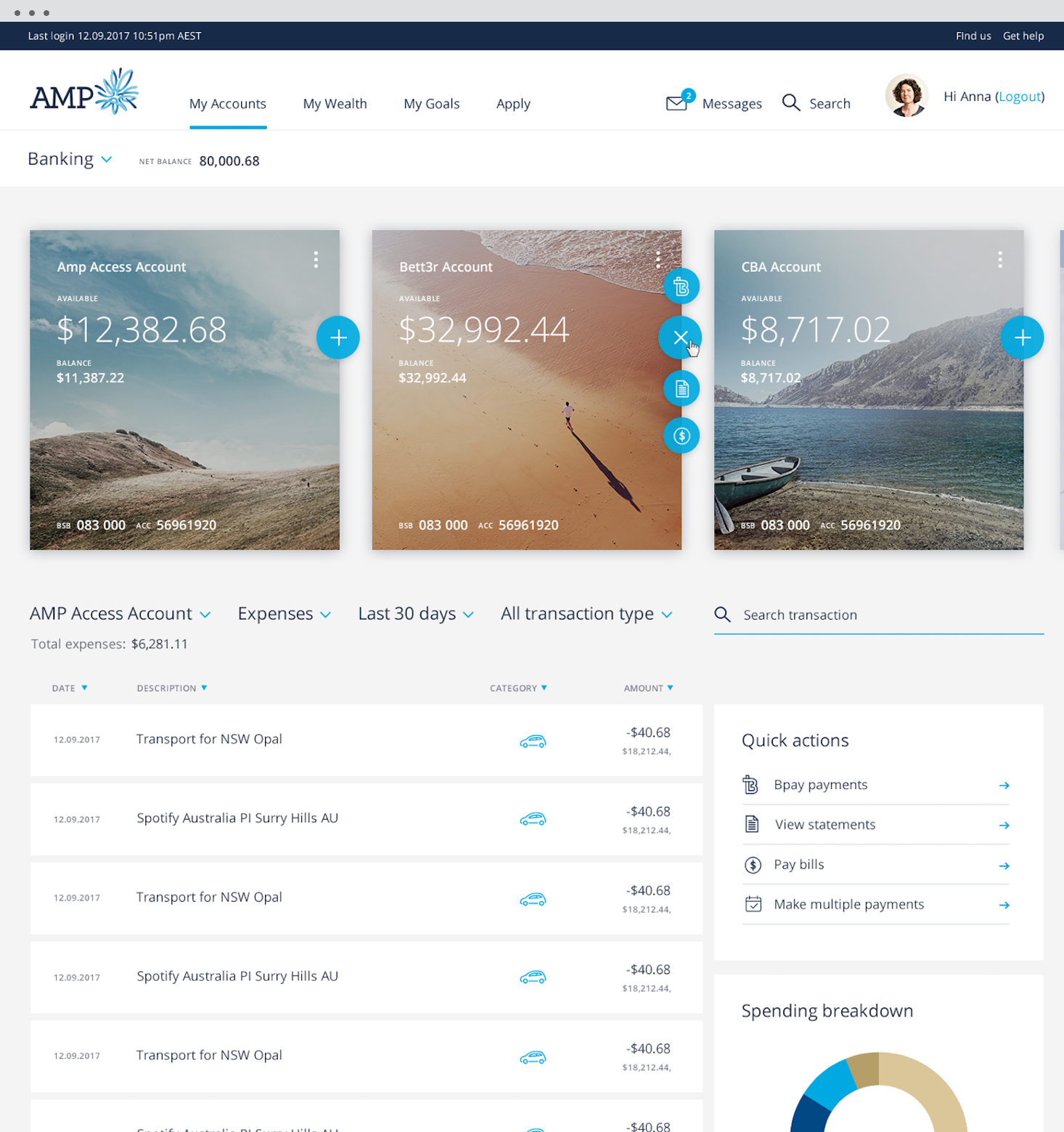Click the Logout link

pos(1020,97)
